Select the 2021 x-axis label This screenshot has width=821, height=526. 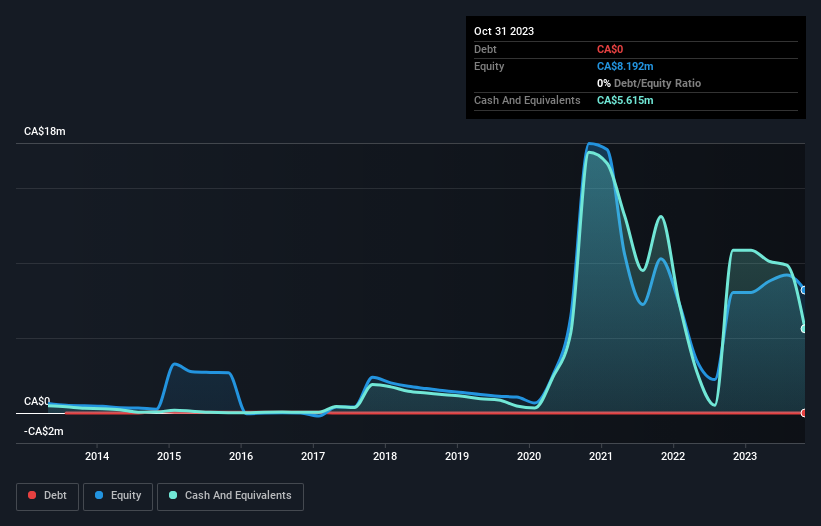(601, 456)
